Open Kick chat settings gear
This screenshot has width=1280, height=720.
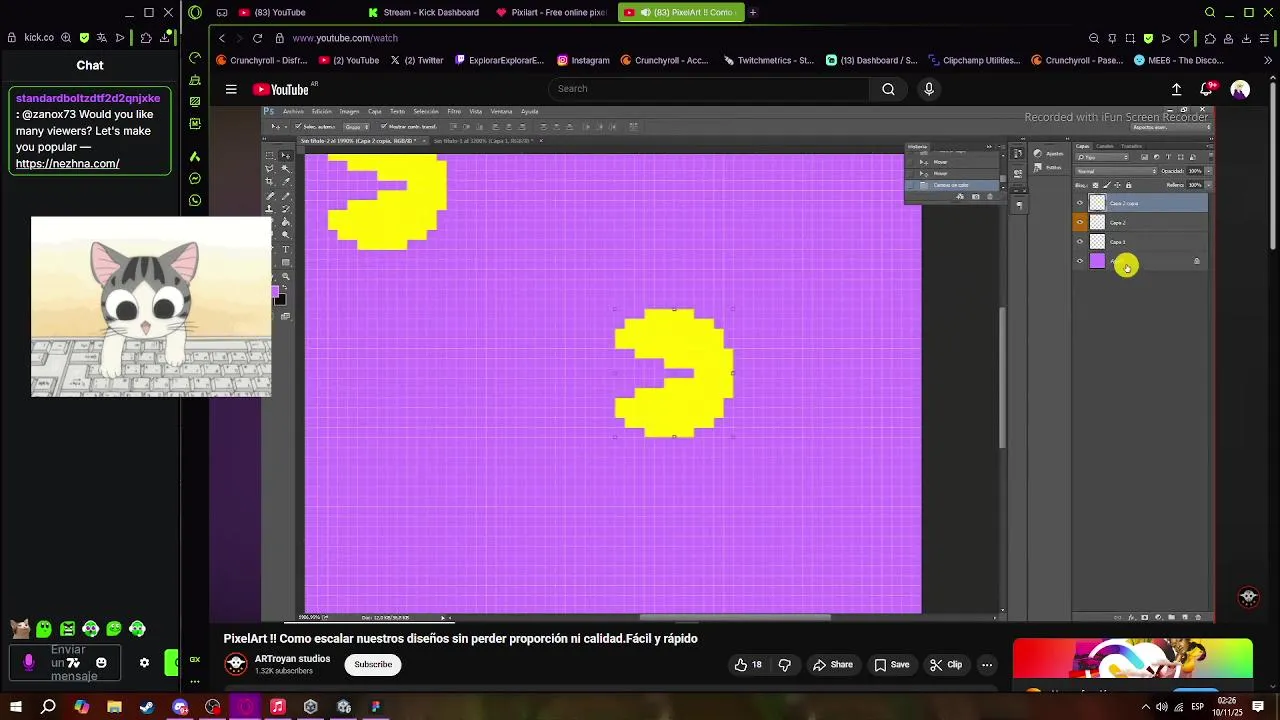click(144, 663)
